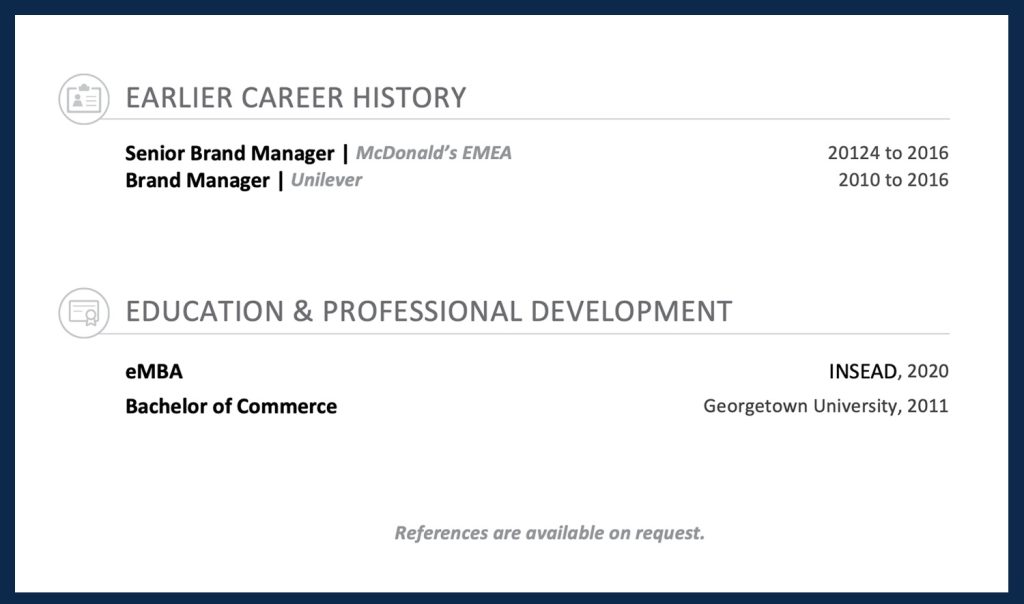Click the References are available on request line
Image resolution: width=1024 pixels, height=604 pixels.
point(549,532)
